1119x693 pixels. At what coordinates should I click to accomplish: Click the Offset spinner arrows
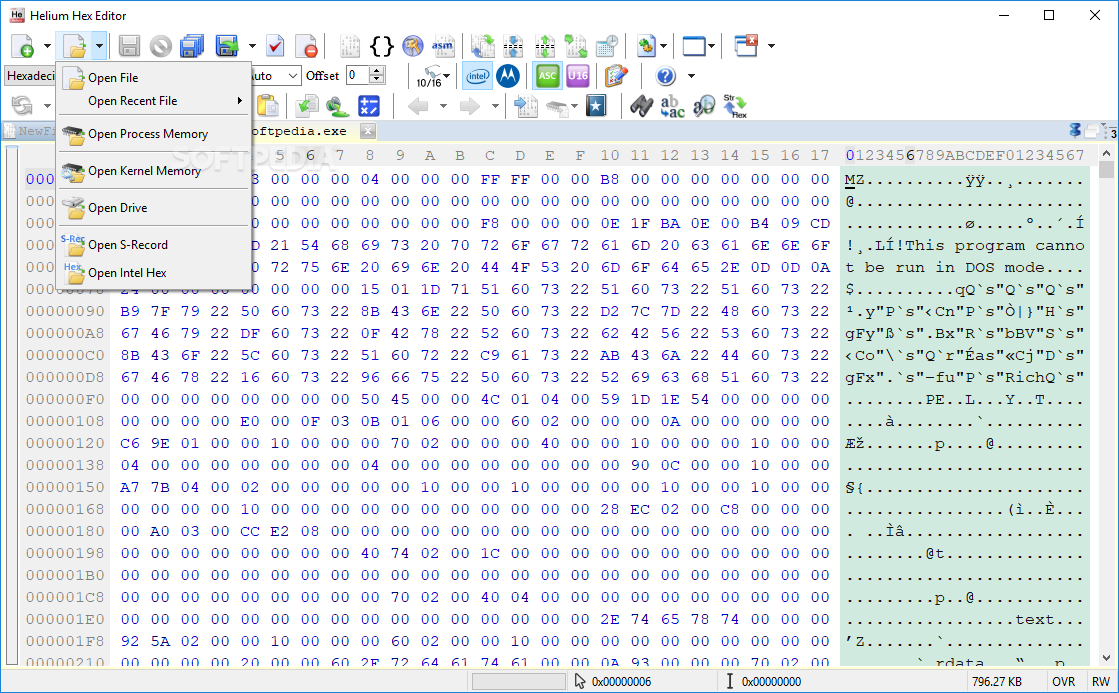click(378, 76)
